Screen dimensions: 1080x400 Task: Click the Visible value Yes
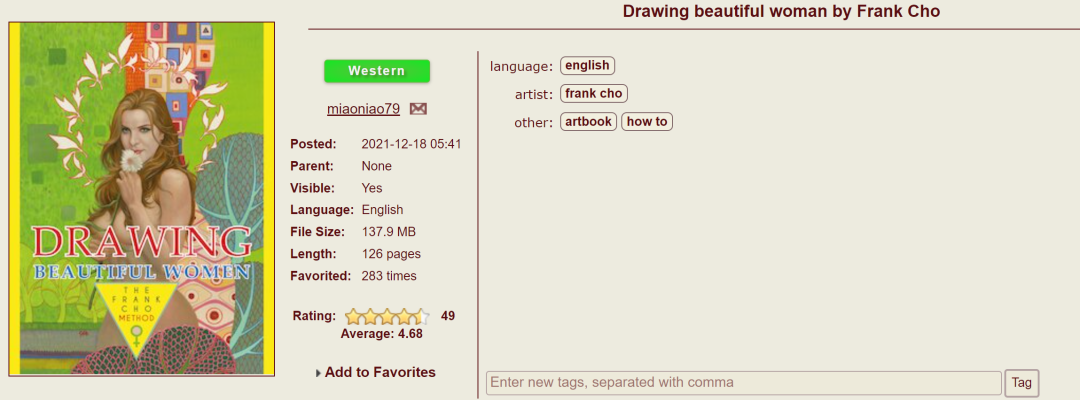click(x=372, y=188)
